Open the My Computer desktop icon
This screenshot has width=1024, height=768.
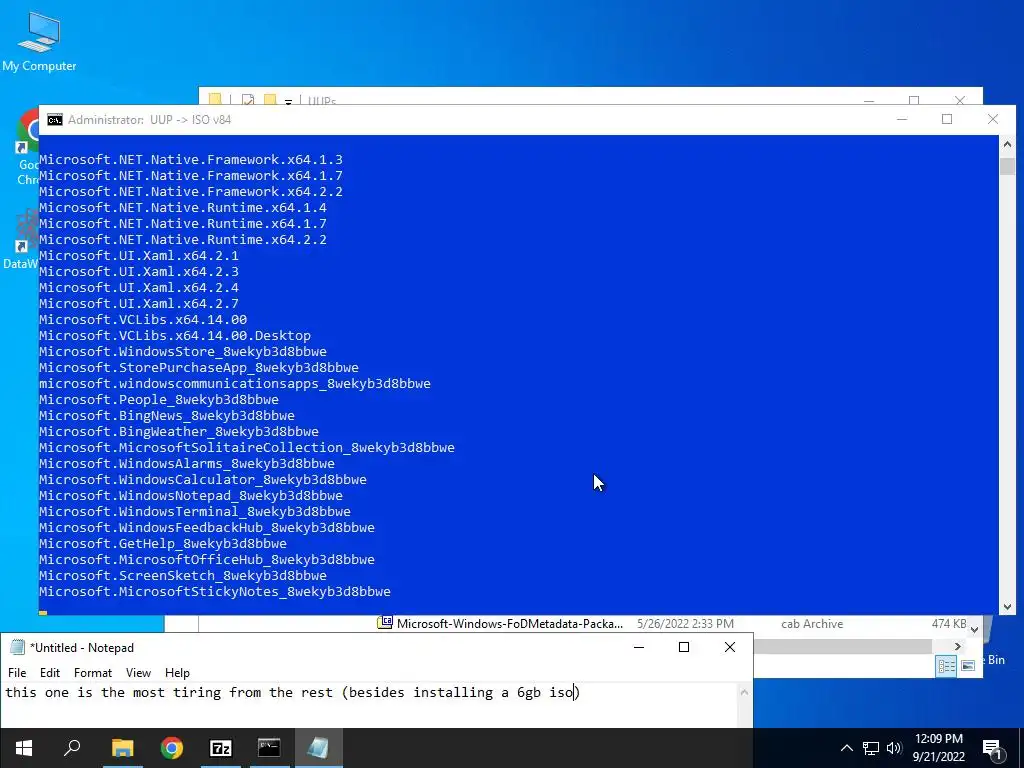point(39,41)
